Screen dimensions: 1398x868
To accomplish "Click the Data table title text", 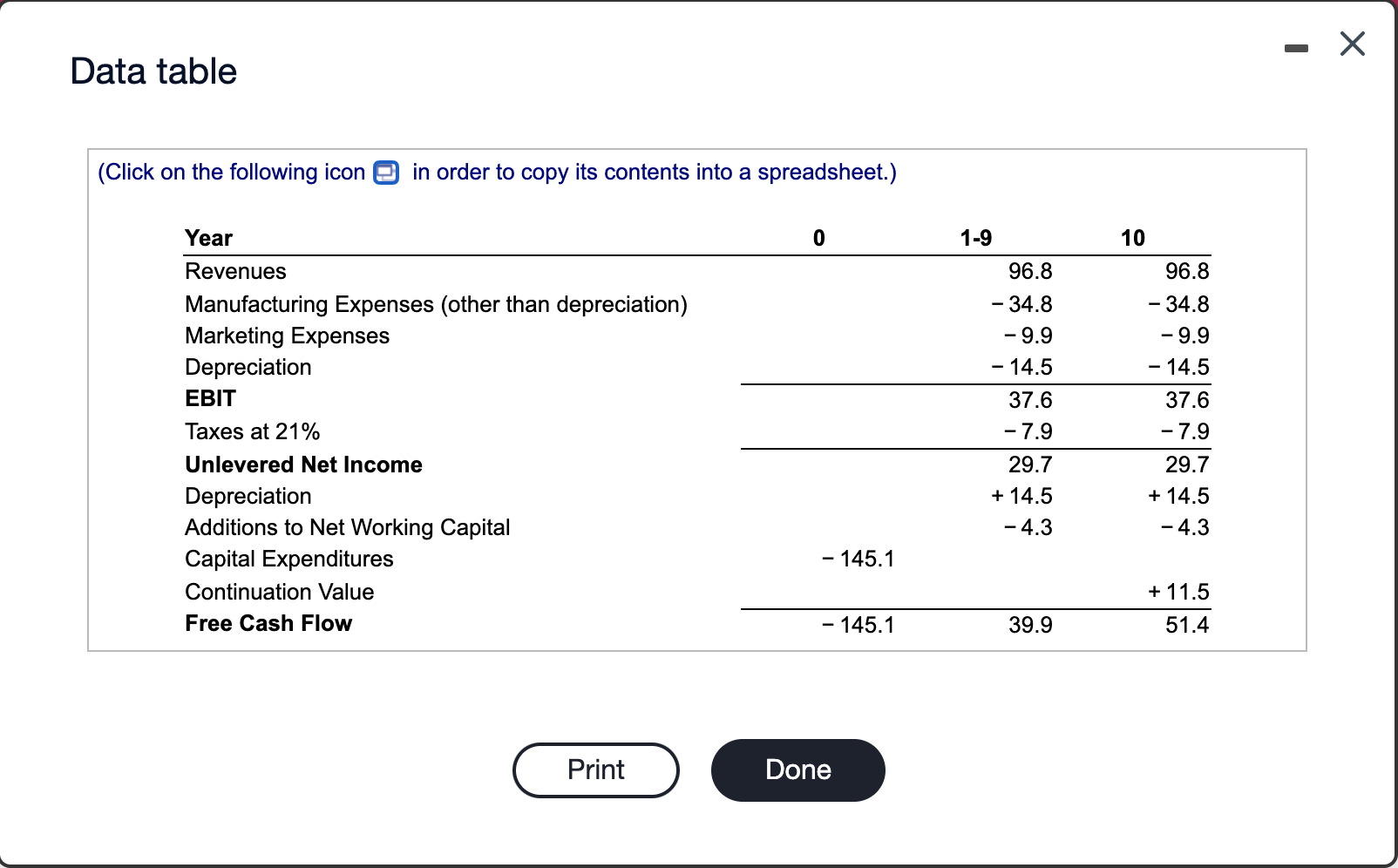I will pyautogui.click(x=153, y=71).
